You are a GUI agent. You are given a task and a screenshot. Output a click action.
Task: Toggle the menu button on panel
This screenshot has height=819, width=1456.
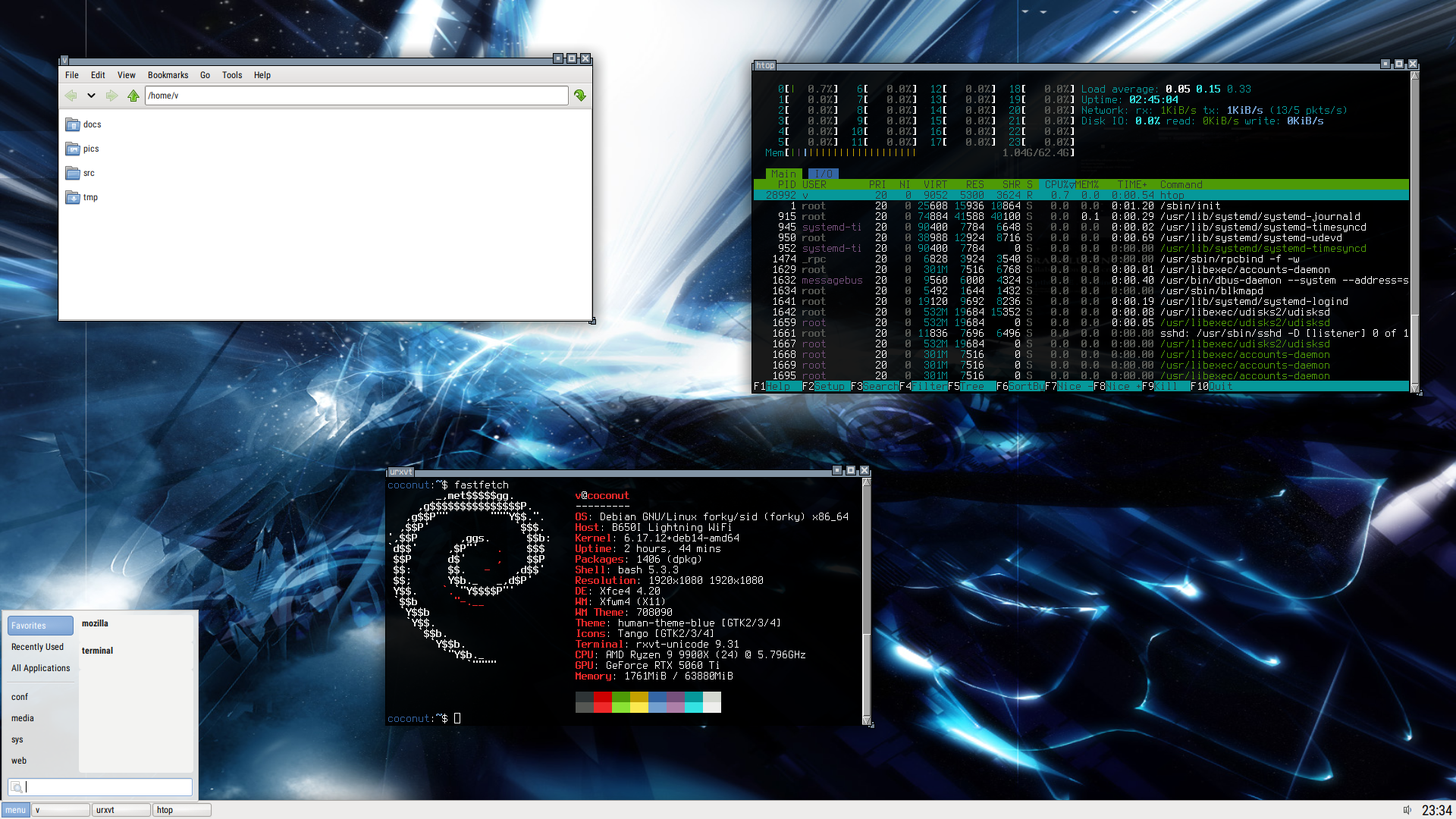tap(15, 810)
